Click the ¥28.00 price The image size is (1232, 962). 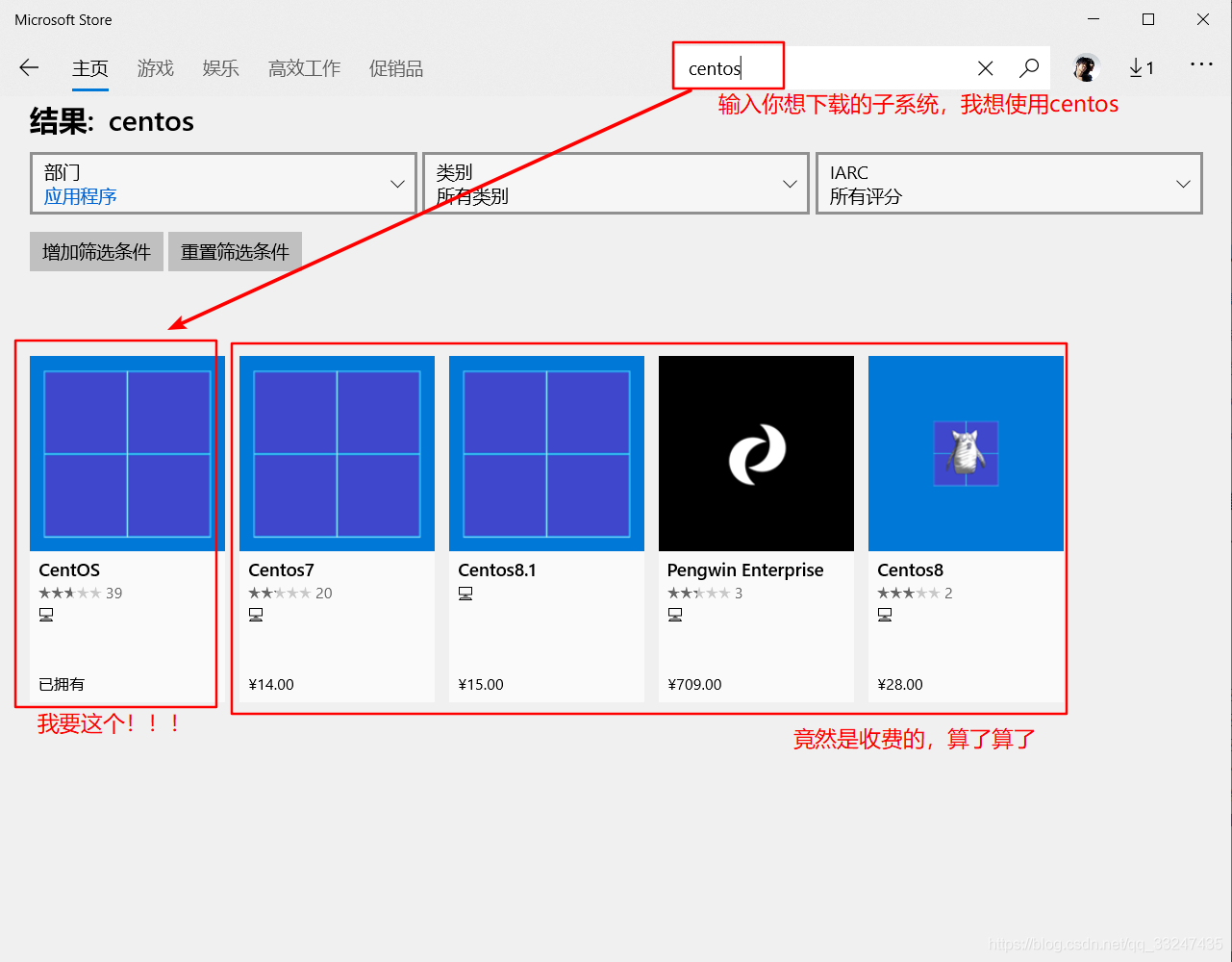[900, 685]
